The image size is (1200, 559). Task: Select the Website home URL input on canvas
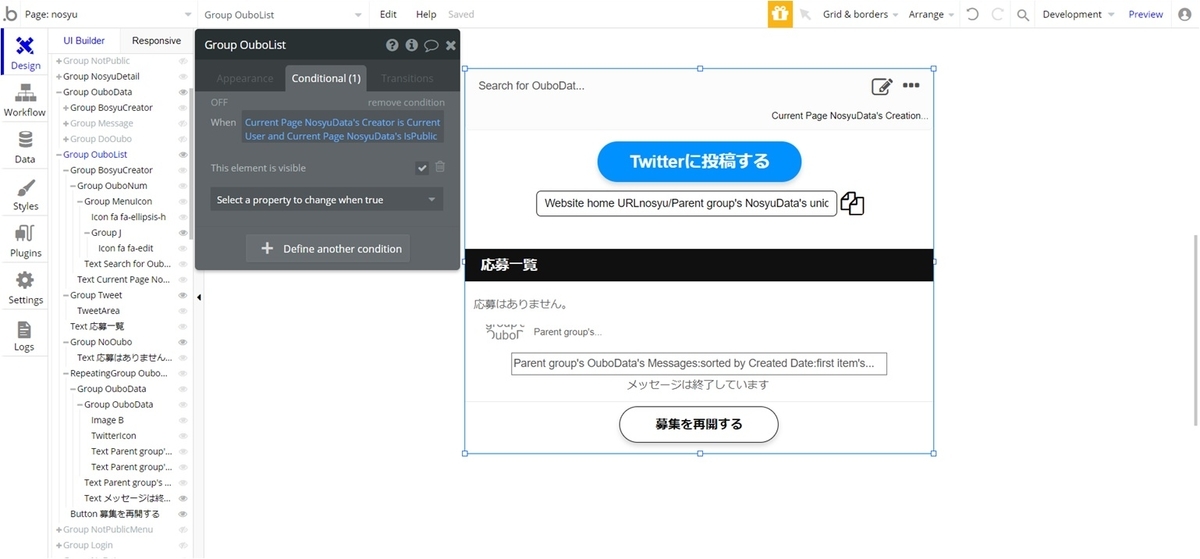coord(685,204)
